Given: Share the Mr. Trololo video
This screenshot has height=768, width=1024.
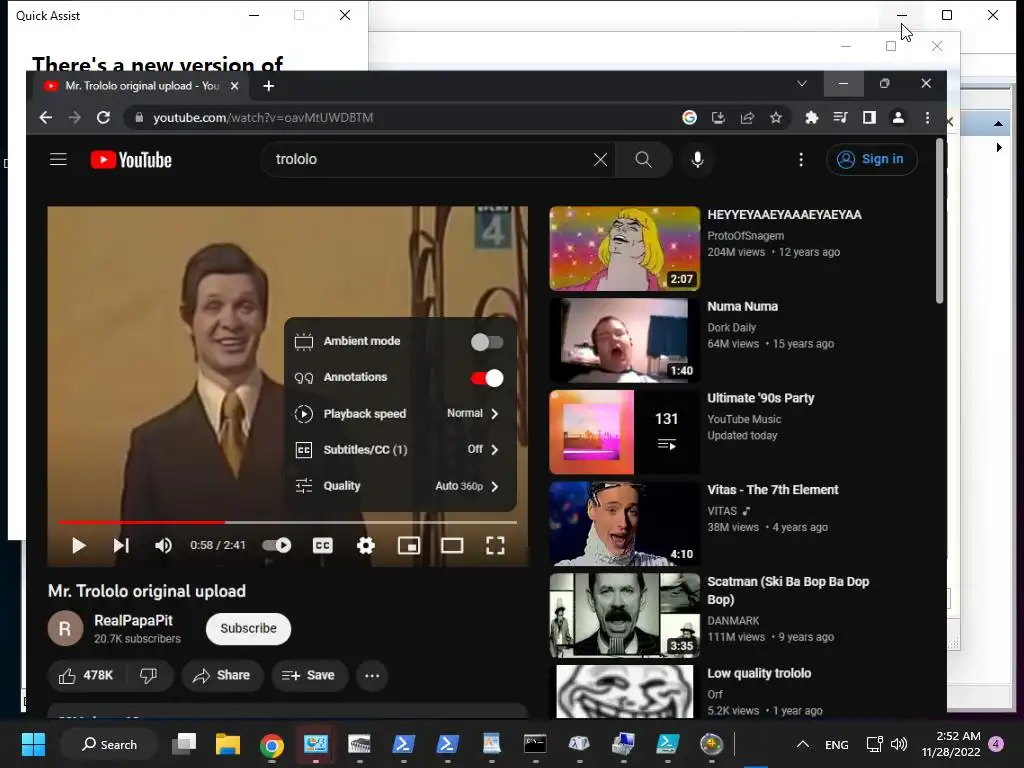Looking at the screenshot, I should coord(222,675).
